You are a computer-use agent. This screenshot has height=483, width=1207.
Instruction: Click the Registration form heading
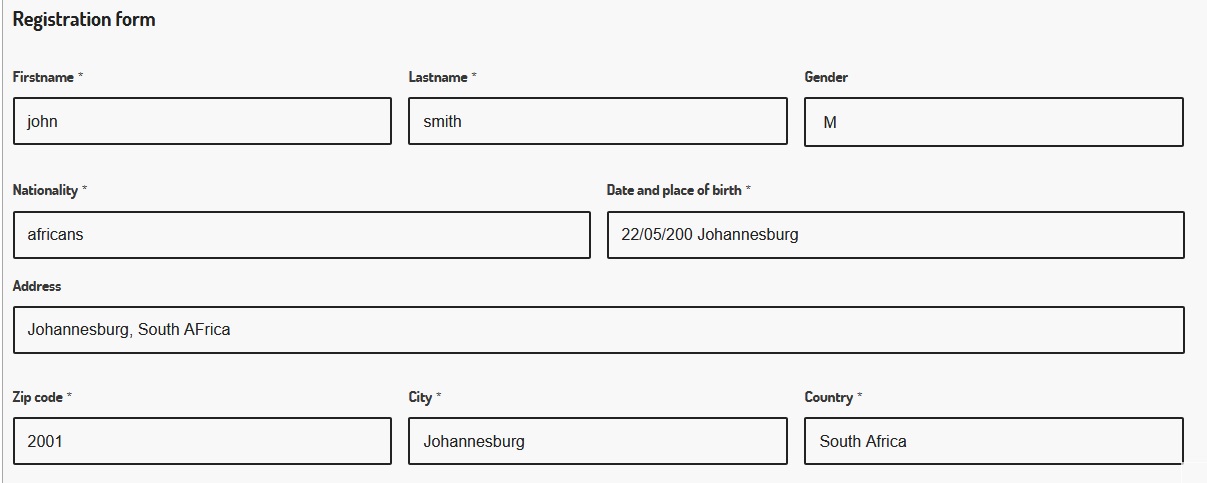point(84,20)
